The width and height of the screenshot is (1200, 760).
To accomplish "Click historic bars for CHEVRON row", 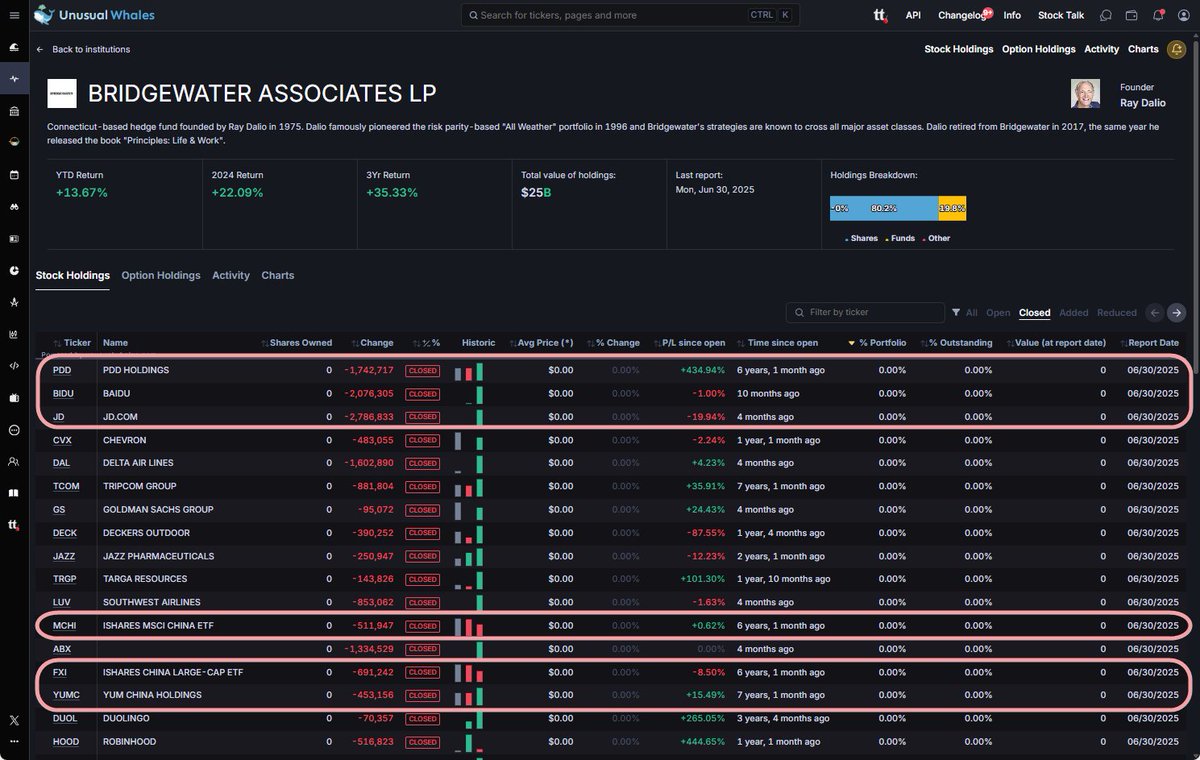I will click(x=468, y=440).
